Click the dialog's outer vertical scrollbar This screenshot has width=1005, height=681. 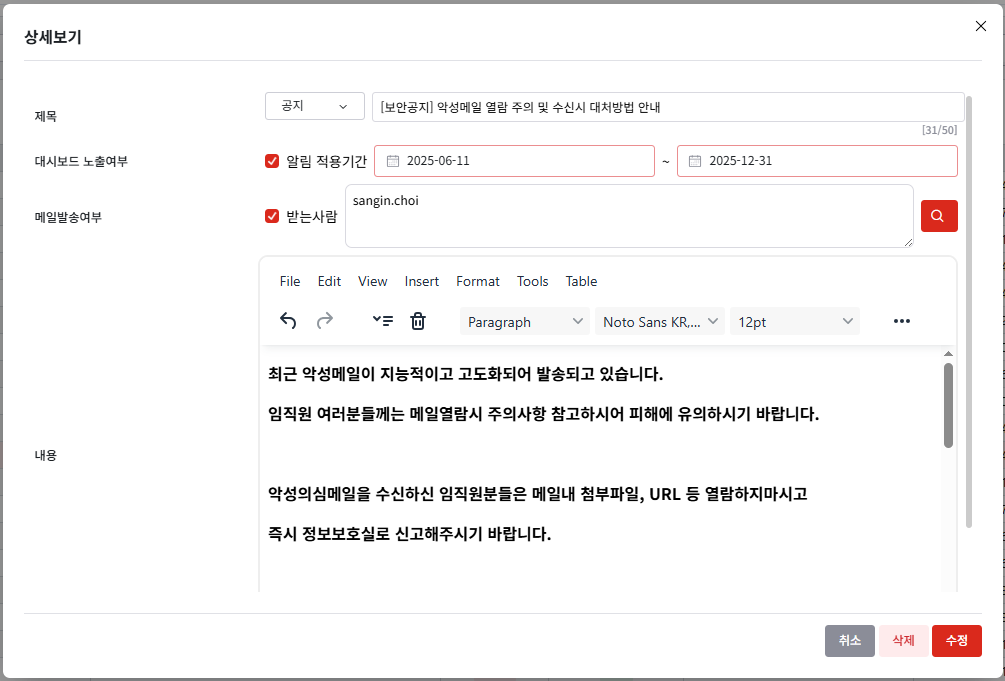coord(968,312)
